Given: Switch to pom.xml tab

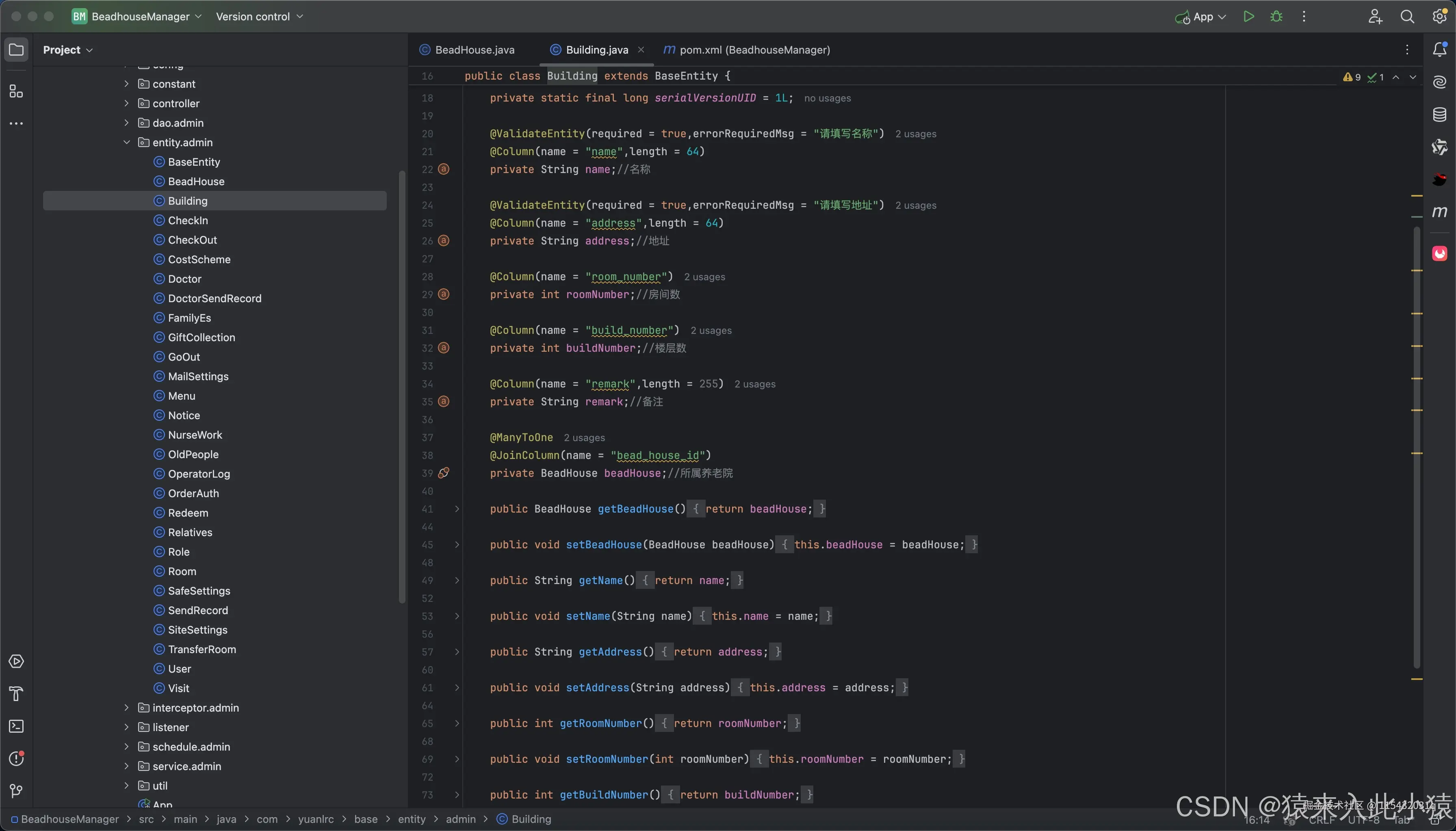Looking at the screenshot, I should 754,50.
